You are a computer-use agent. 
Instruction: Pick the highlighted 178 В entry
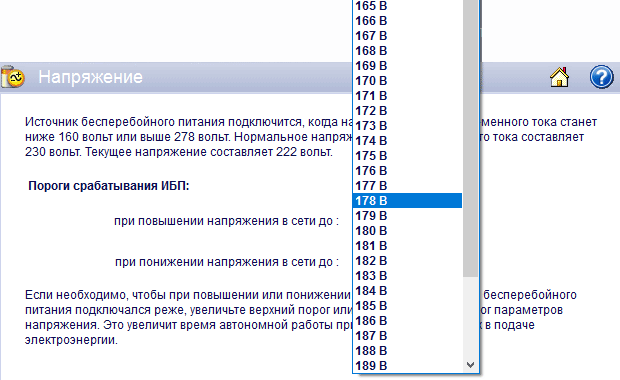[x=407, y=201]
